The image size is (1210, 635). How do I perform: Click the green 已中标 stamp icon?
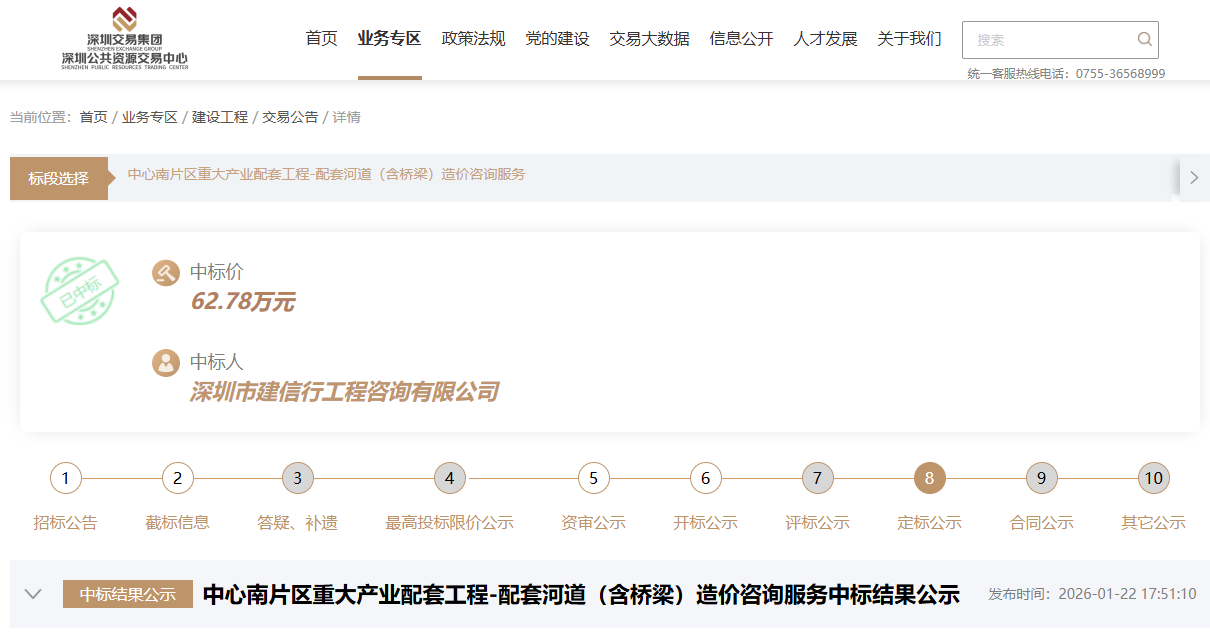80,289
